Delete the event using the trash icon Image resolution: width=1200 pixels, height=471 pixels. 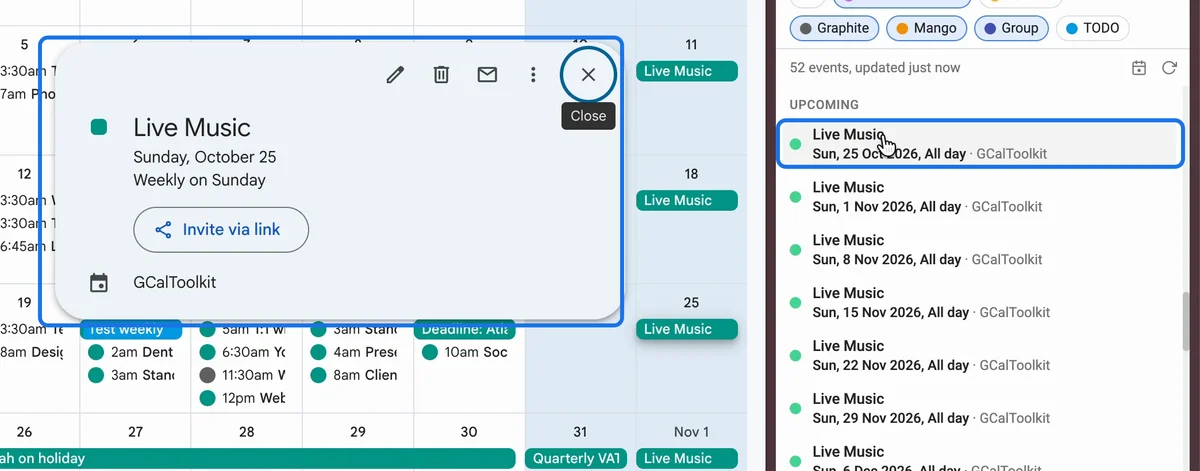tap(441, 75)
